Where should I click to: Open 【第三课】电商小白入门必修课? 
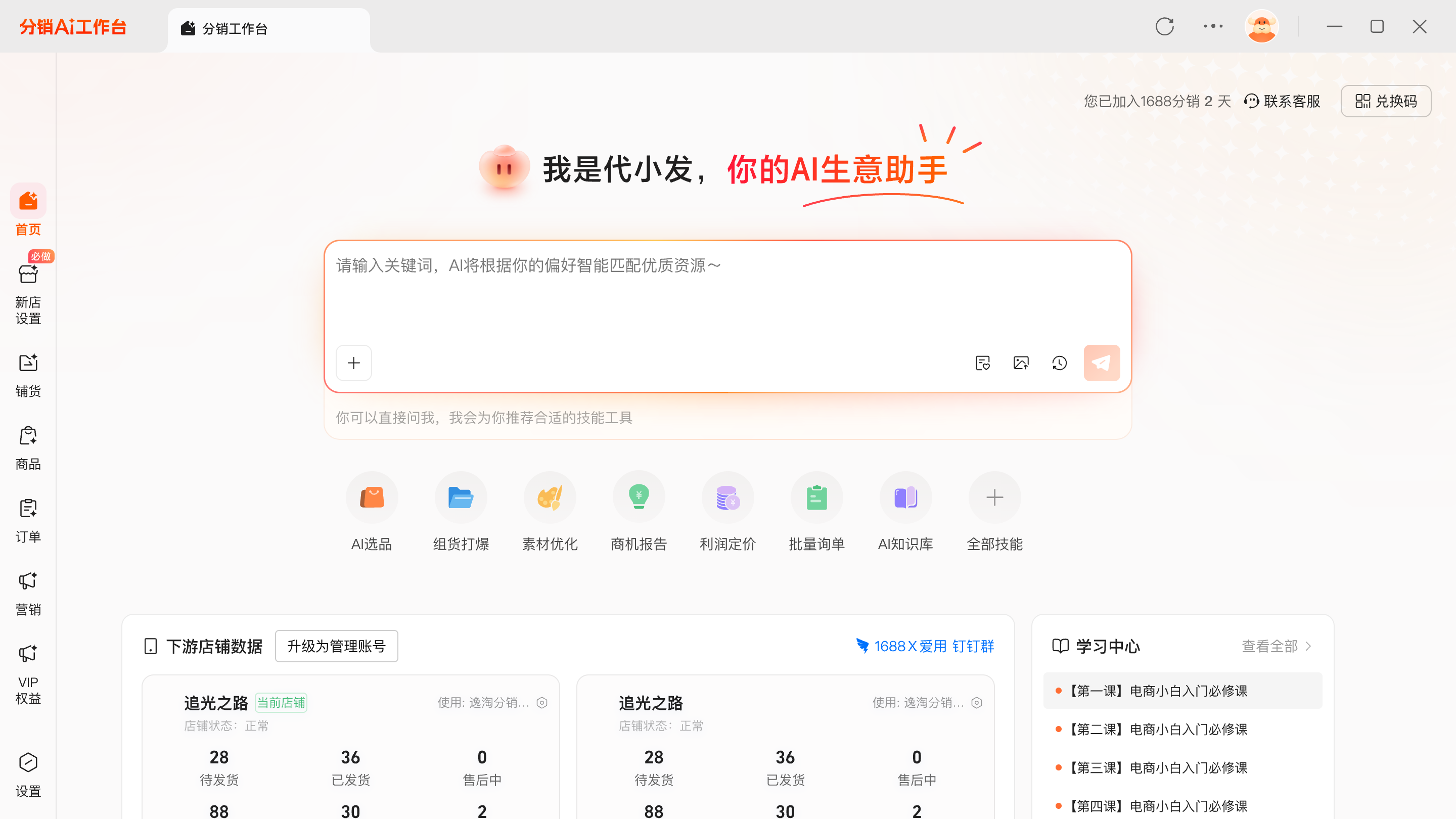click(x=1182, y=767)
